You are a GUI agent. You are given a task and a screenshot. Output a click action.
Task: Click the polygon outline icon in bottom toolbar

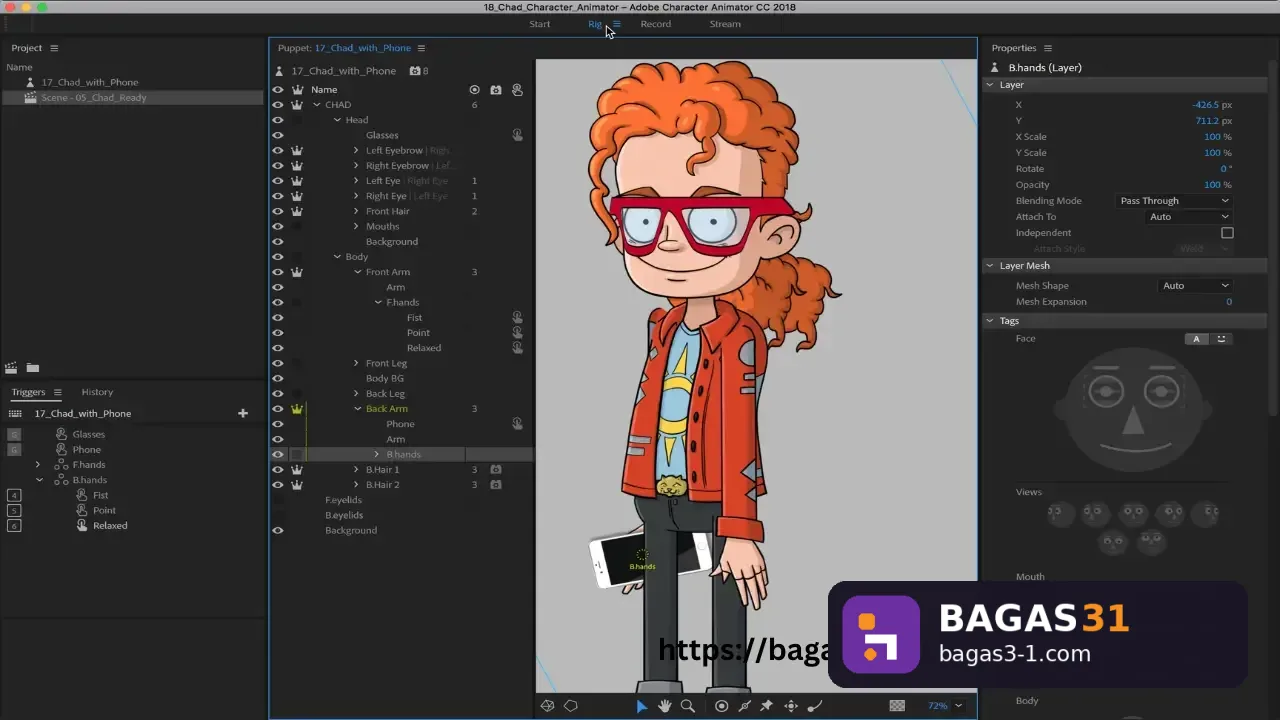pyautogui.click(x=571, y=706)
